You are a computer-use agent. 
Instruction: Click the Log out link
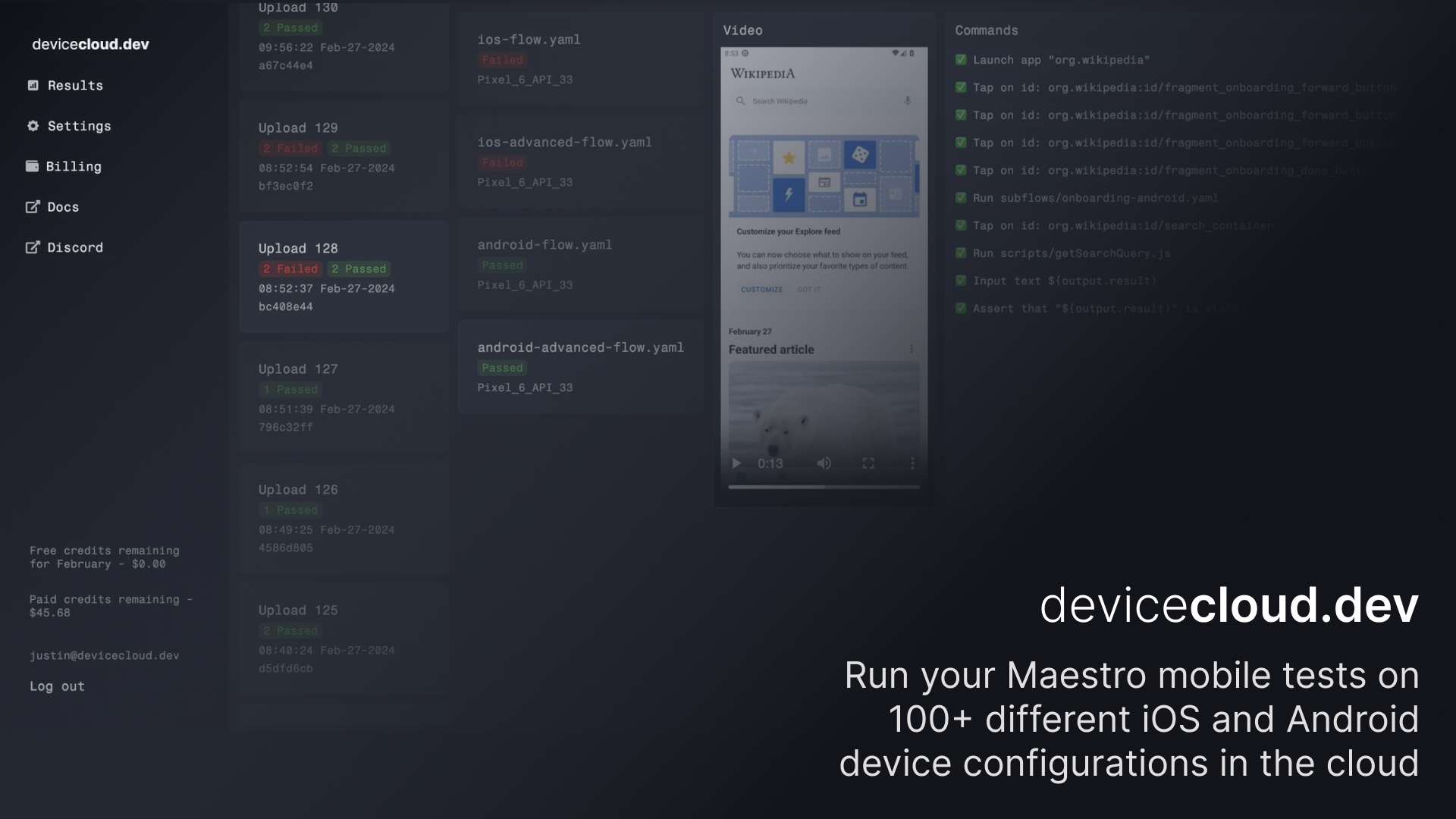(x=56, y=686)
